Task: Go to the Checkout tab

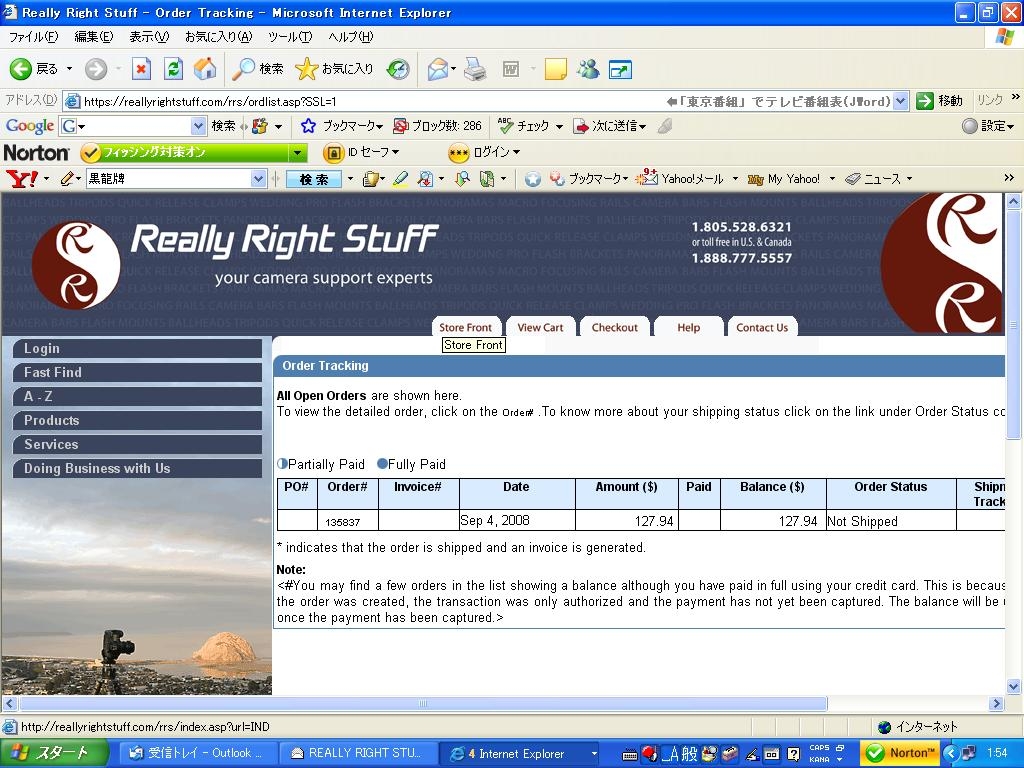Action: click(615, 327)
